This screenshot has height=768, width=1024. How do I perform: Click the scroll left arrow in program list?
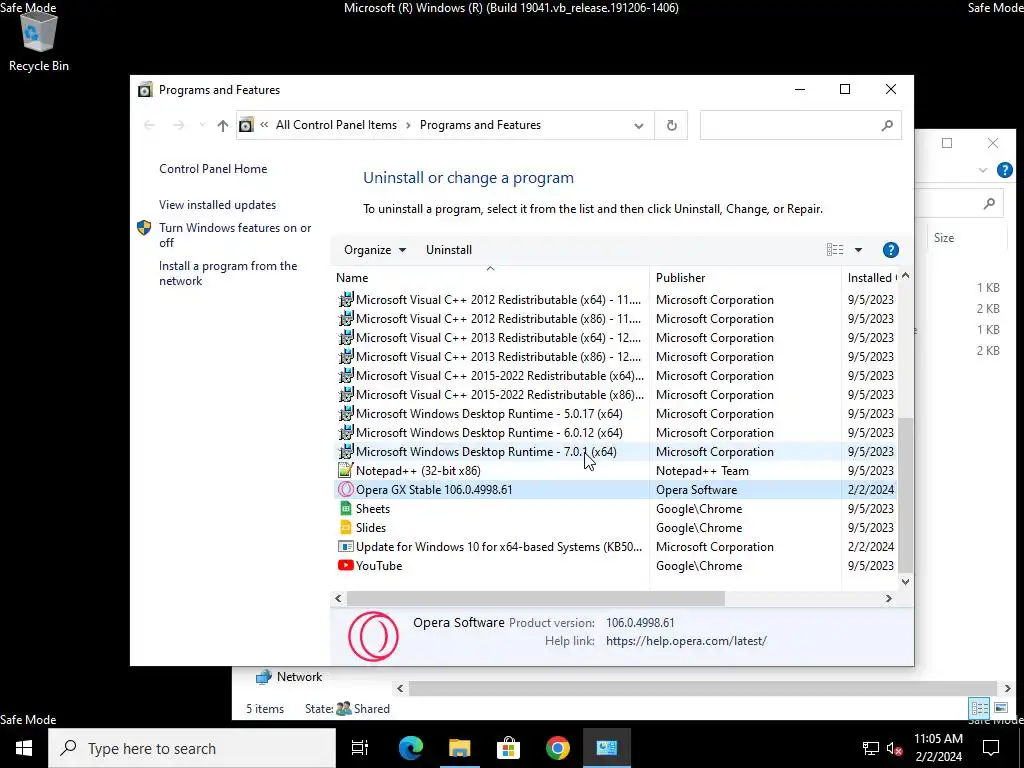click(338, 598)
